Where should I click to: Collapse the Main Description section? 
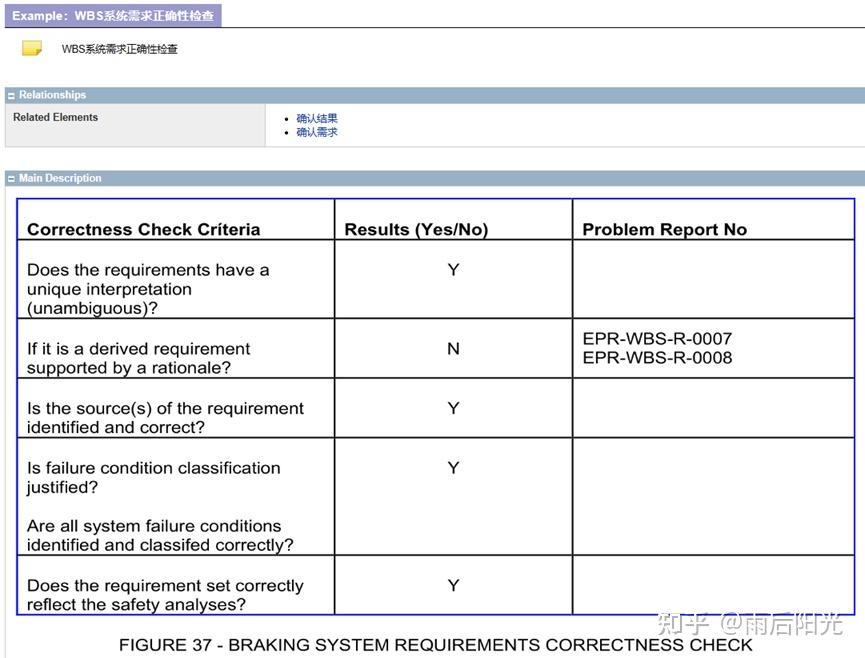pos(11,179)
